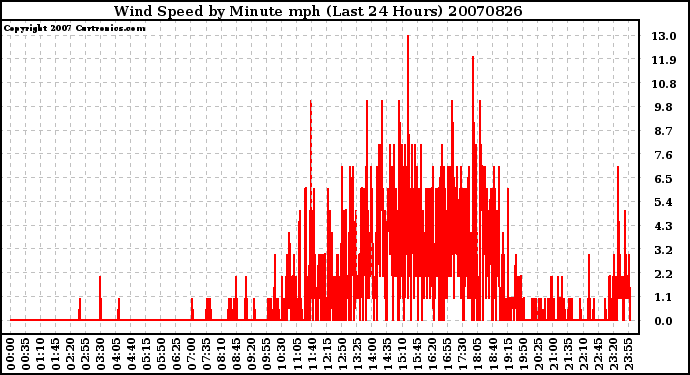Click the 02:20 time label
Screen dimensions: 690x375
71,355
